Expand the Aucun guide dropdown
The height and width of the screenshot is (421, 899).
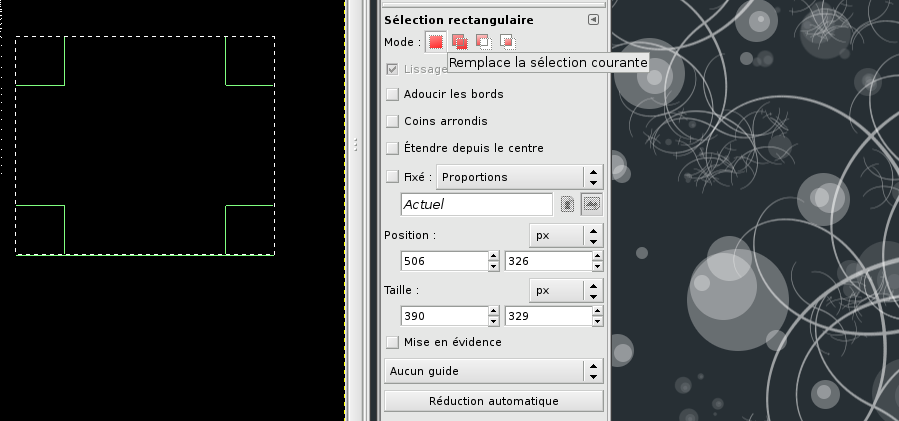tap(493, 371)
